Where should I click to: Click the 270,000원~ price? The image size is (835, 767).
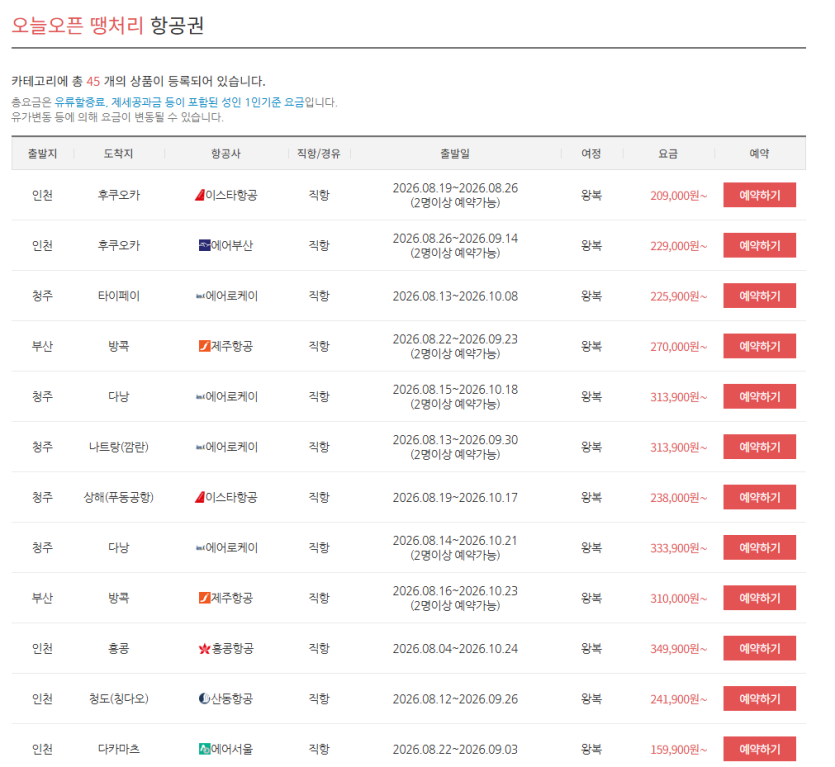click(678, 347)
